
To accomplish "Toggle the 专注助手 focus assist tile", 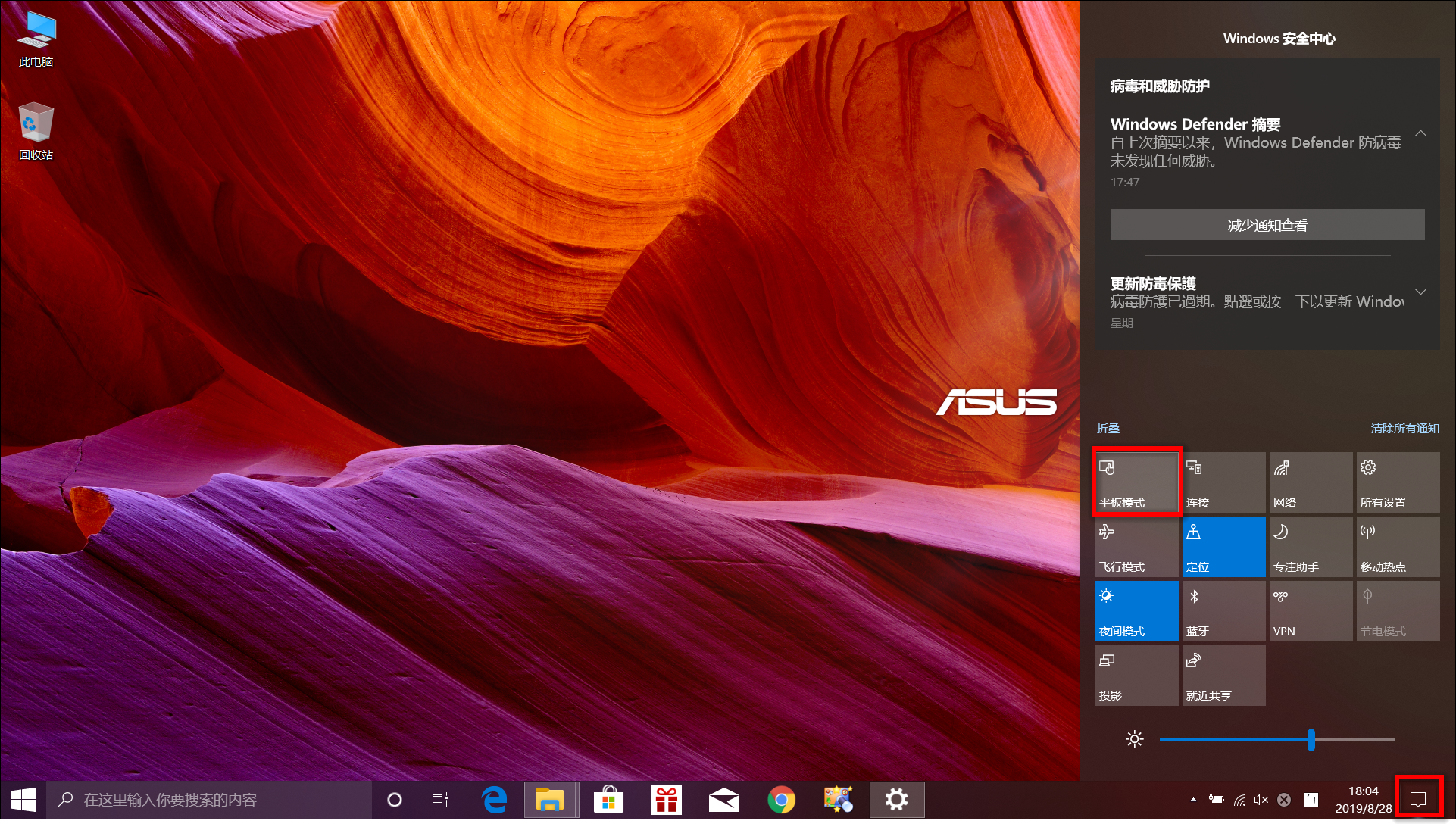I will tap(1311, 547).
